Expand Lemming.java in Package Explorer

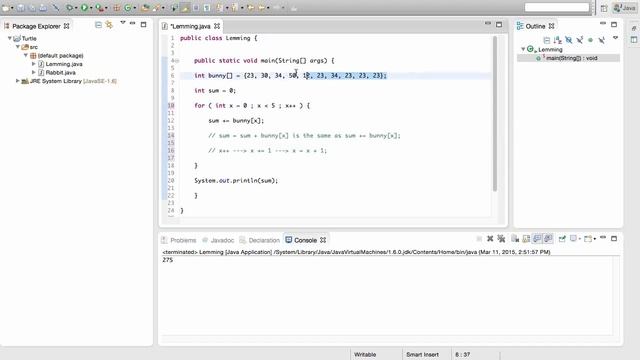[33, 64]
